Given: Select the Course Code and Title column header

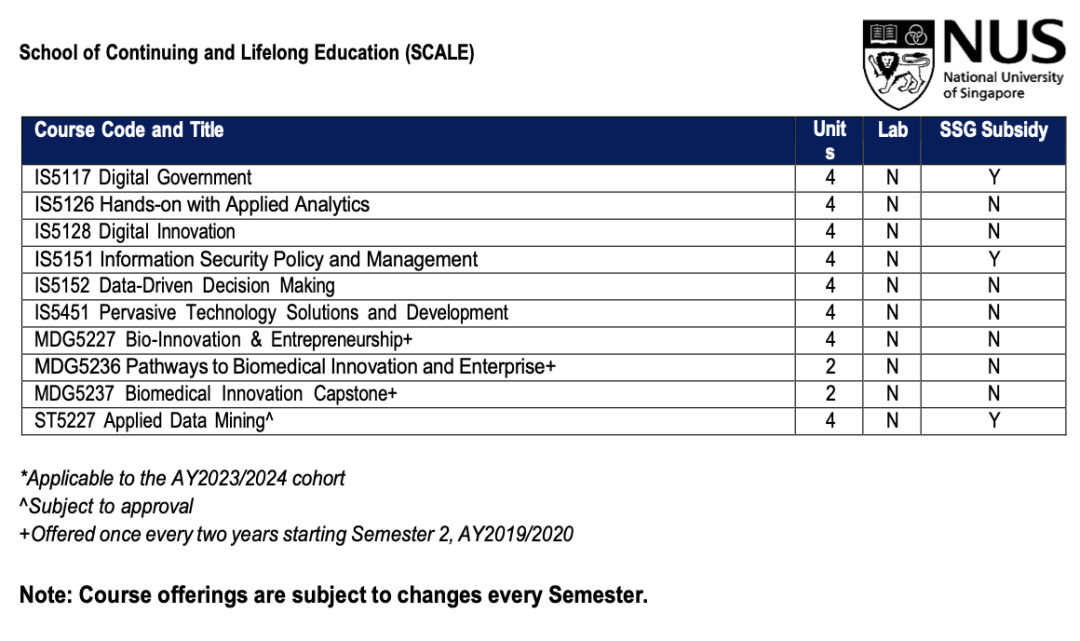Looking at the screenshot, I should pyautogui.click(x=129, y=130).
